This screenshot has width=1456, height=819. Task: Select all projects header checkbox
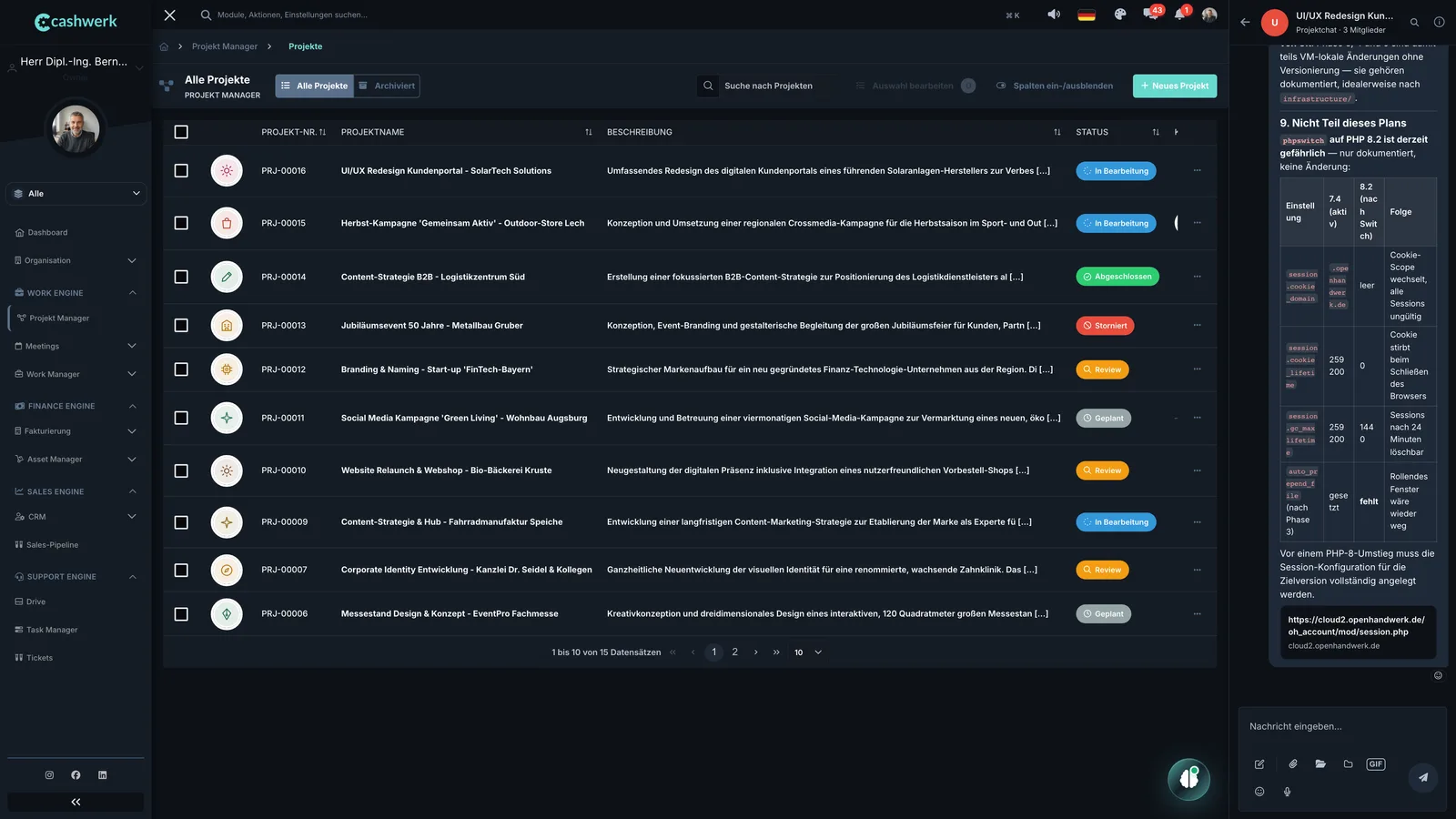[x=181, y=132]
